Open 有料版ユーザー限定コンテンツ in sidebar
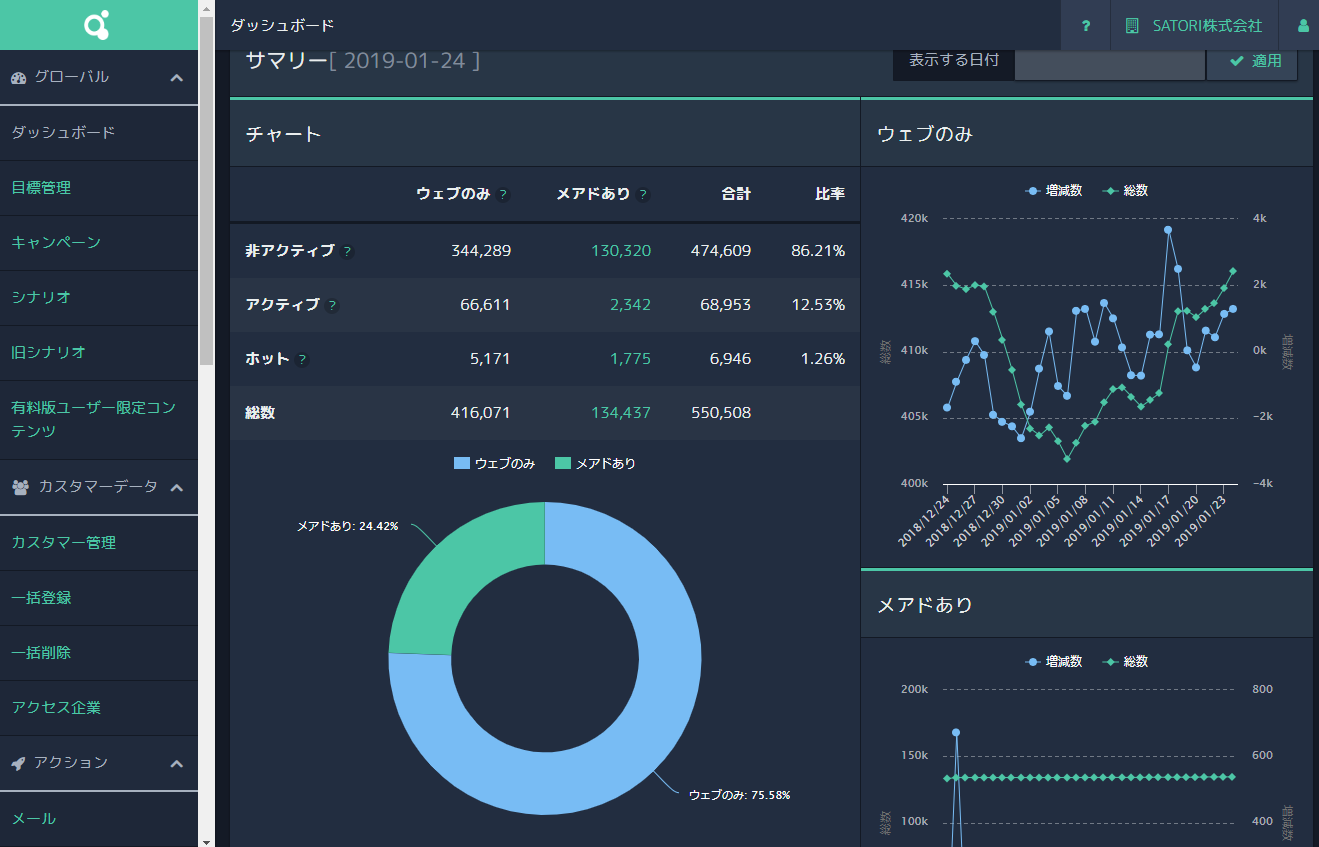The height and width of the screenshot is (847, 1319). (x=99, y=419)
